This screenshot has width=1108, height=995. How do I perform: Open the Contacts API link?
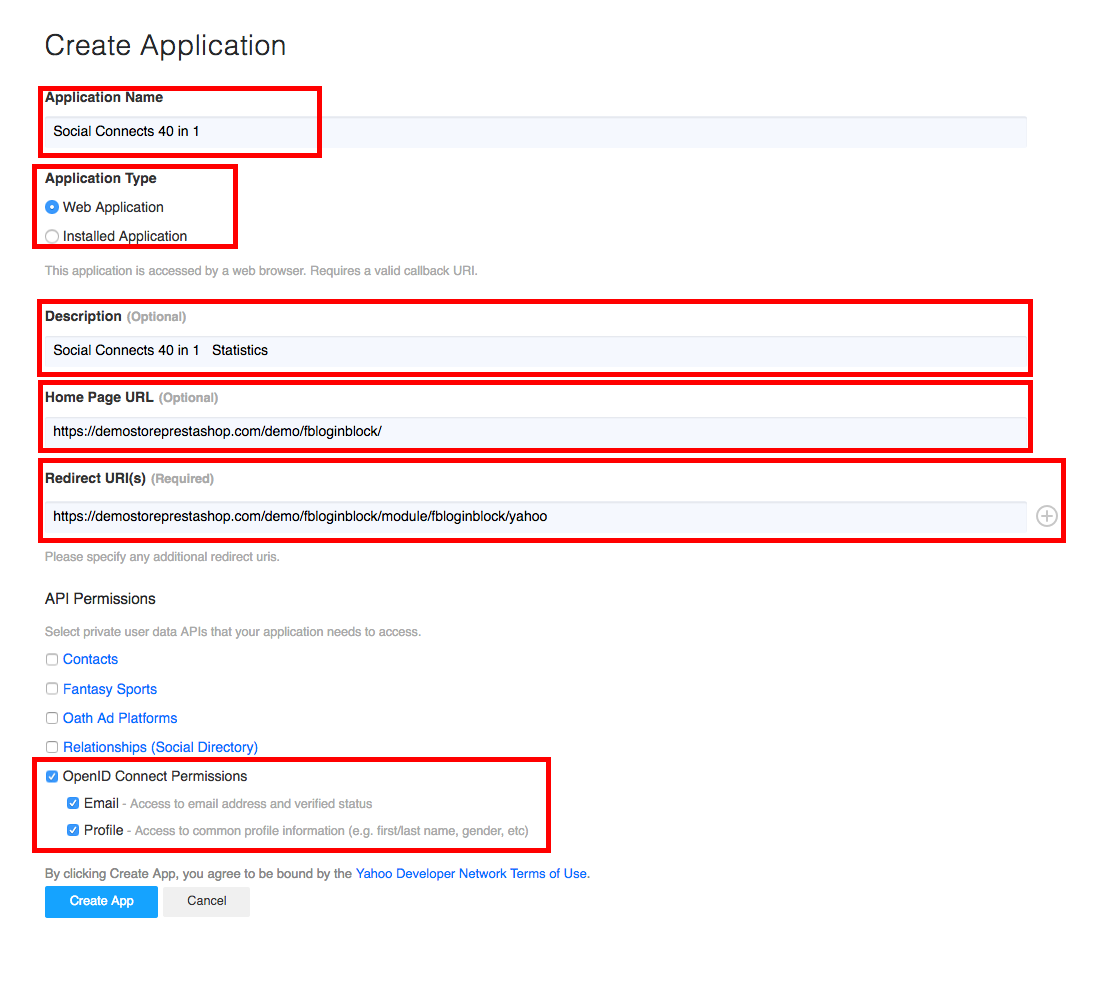pyautogui.click(x=90, y=659)
